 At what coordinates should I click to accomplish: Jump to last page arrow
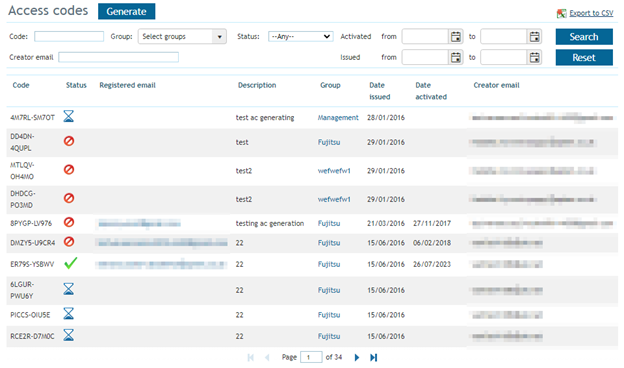(373, 357)
